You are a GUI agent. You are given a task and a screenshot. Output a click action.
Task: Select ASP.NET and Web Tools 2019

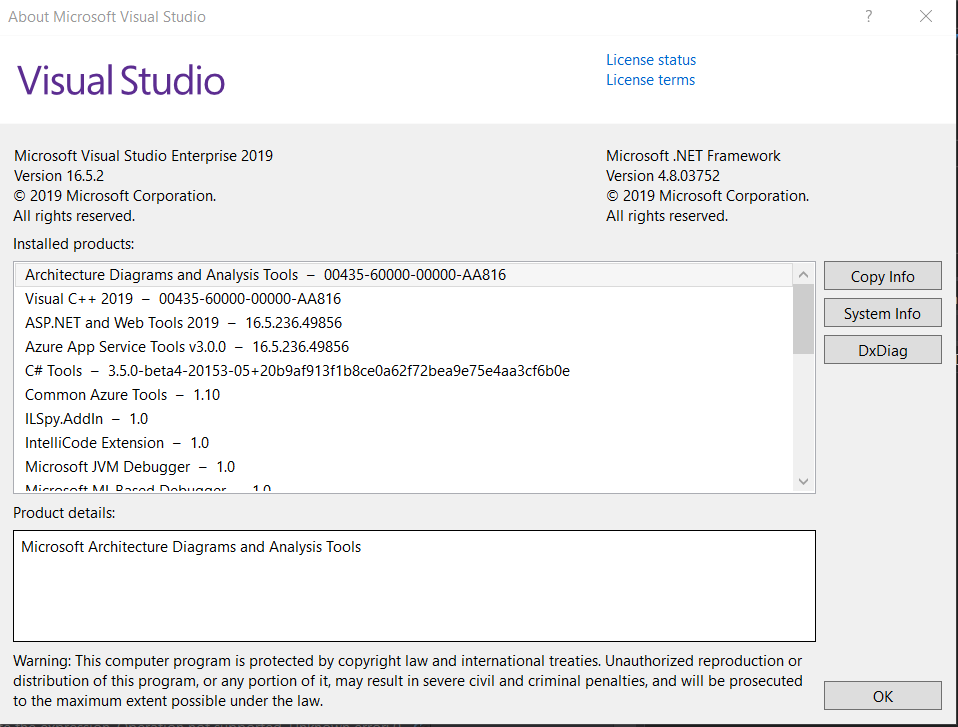click(x=404, y=323)
